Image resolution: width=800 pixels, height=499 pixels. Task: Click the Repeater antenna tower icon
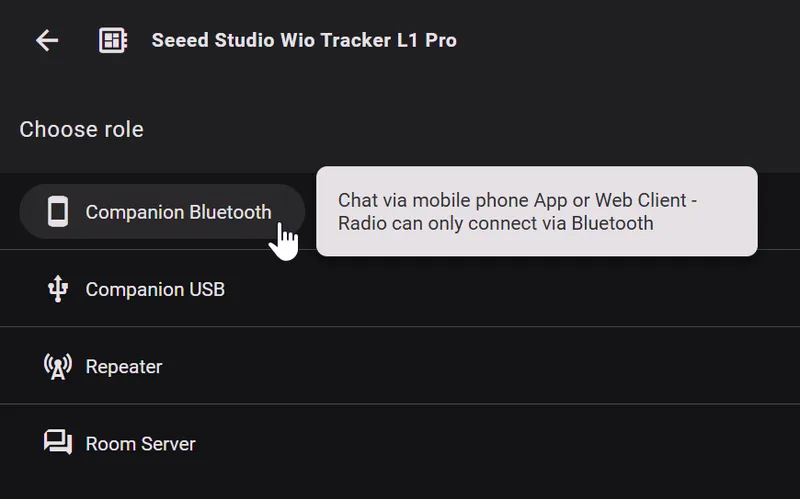58,366
